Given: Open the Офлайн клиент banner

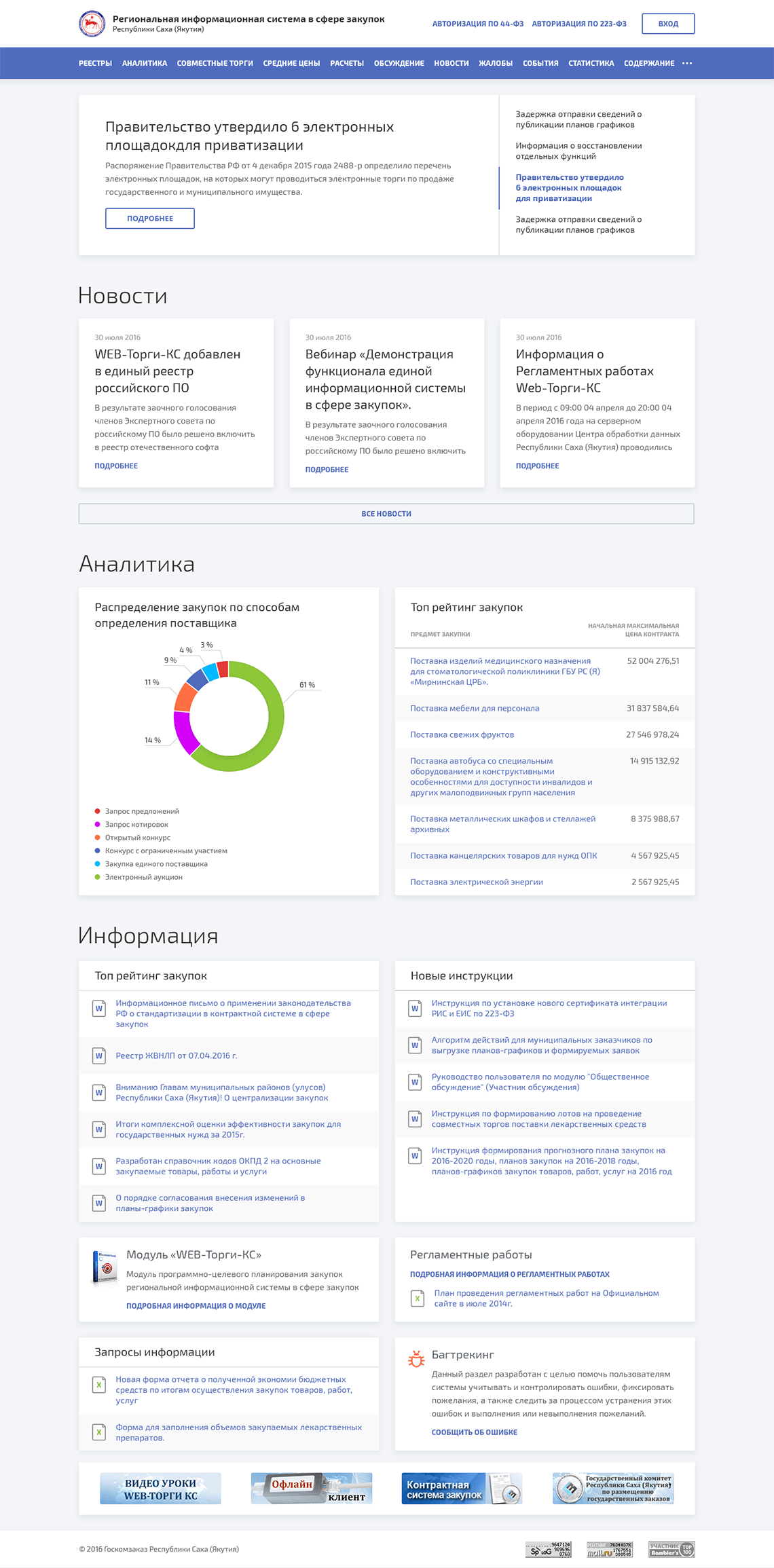Looking at the screenshot, I should coord(312,1489).
